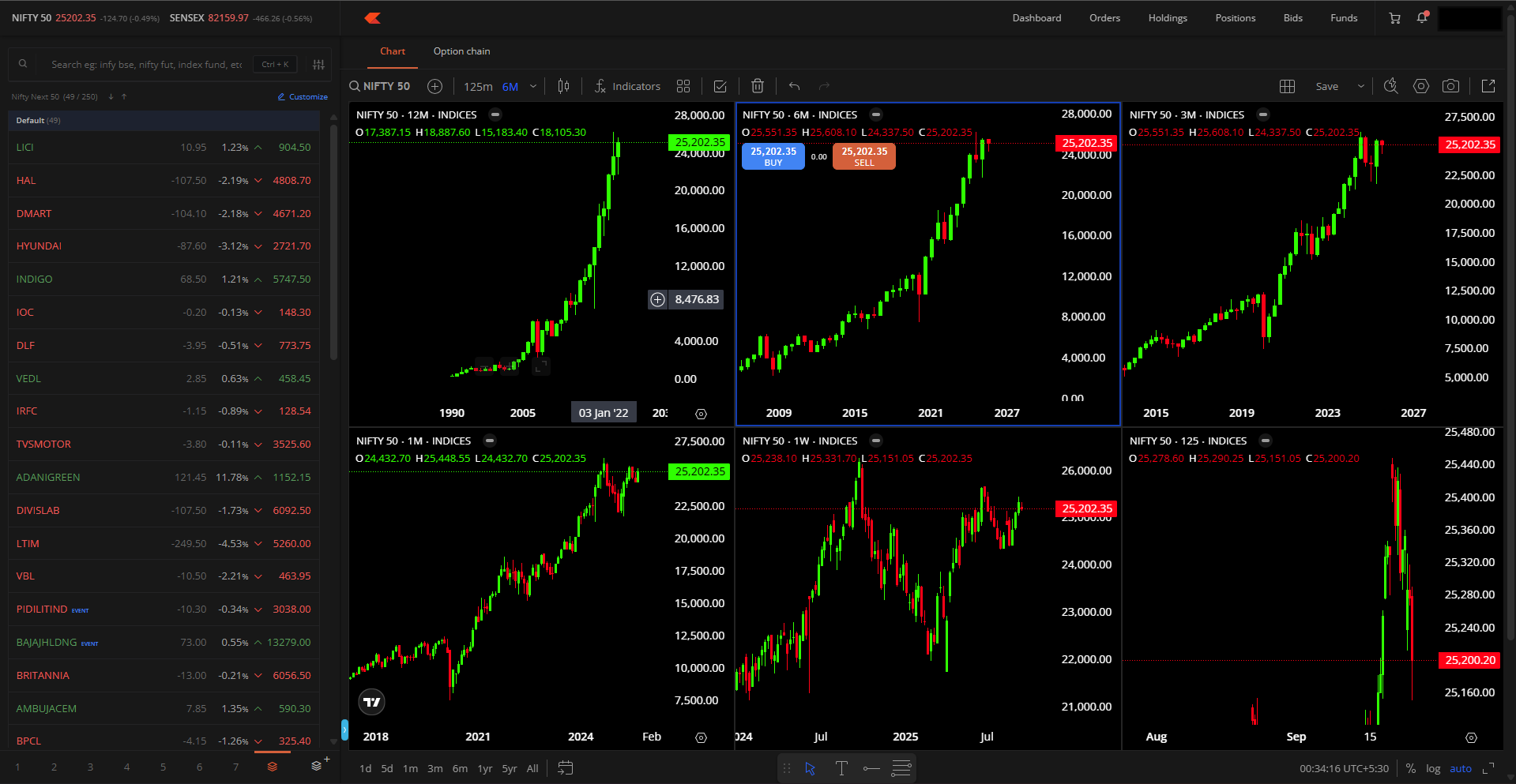Open the shopping cart basket
This screenshot has height=784, width=1516.
pos(1394,18)
